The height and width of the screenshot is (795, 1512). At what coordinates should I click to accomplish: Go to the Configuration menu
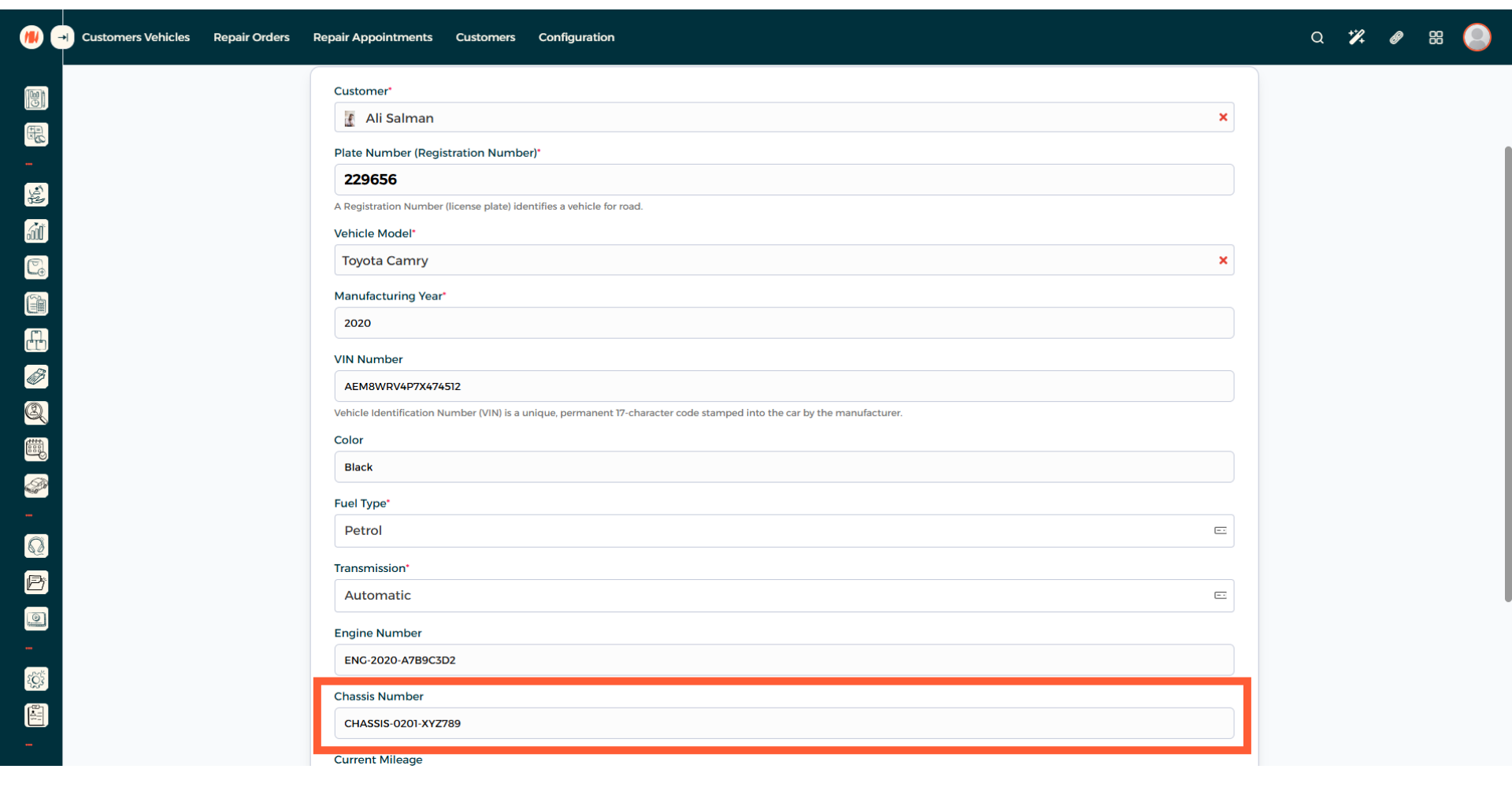(x=576, y=37)
